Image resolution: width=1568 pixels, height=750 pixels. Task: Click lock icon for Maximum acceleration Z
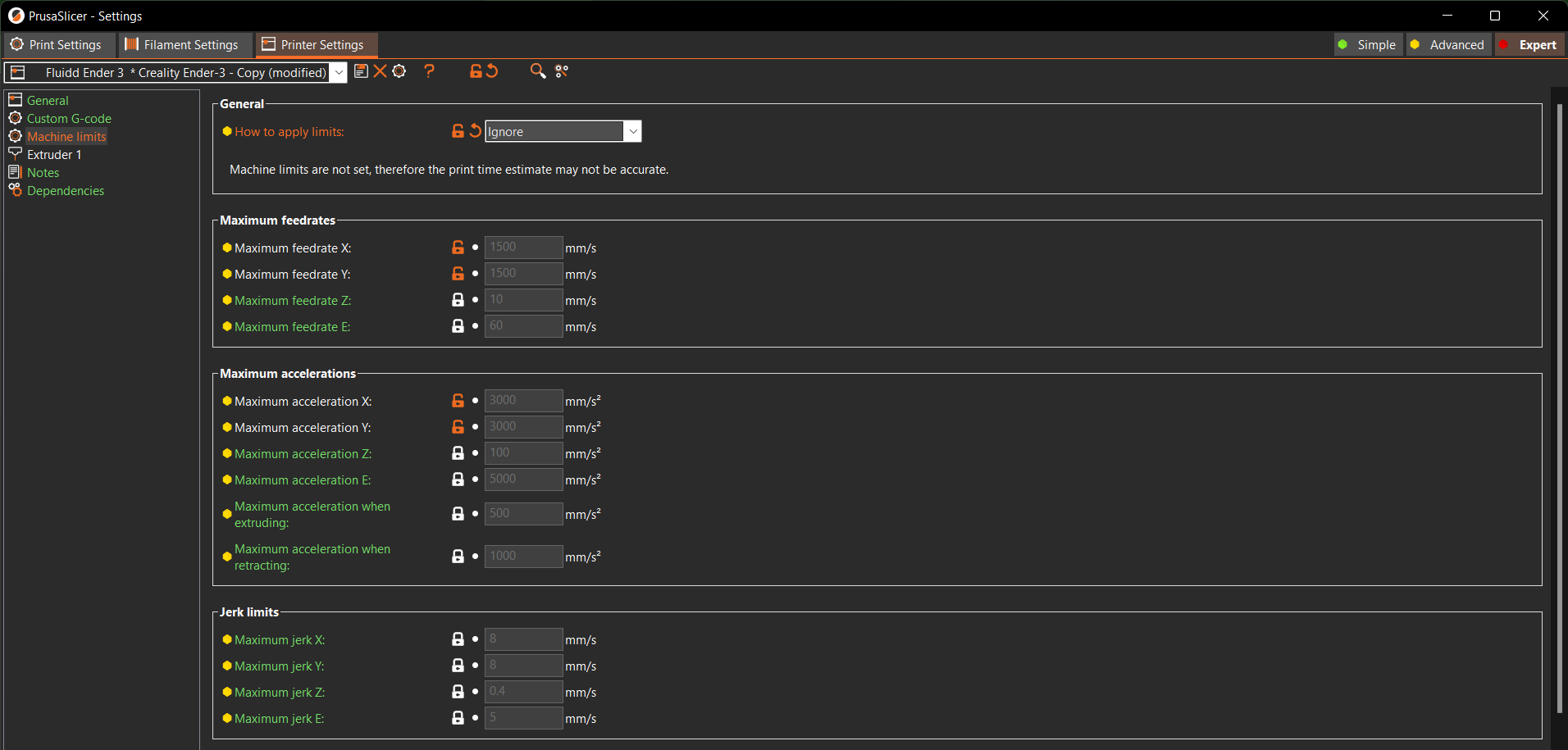click(458, 453)
